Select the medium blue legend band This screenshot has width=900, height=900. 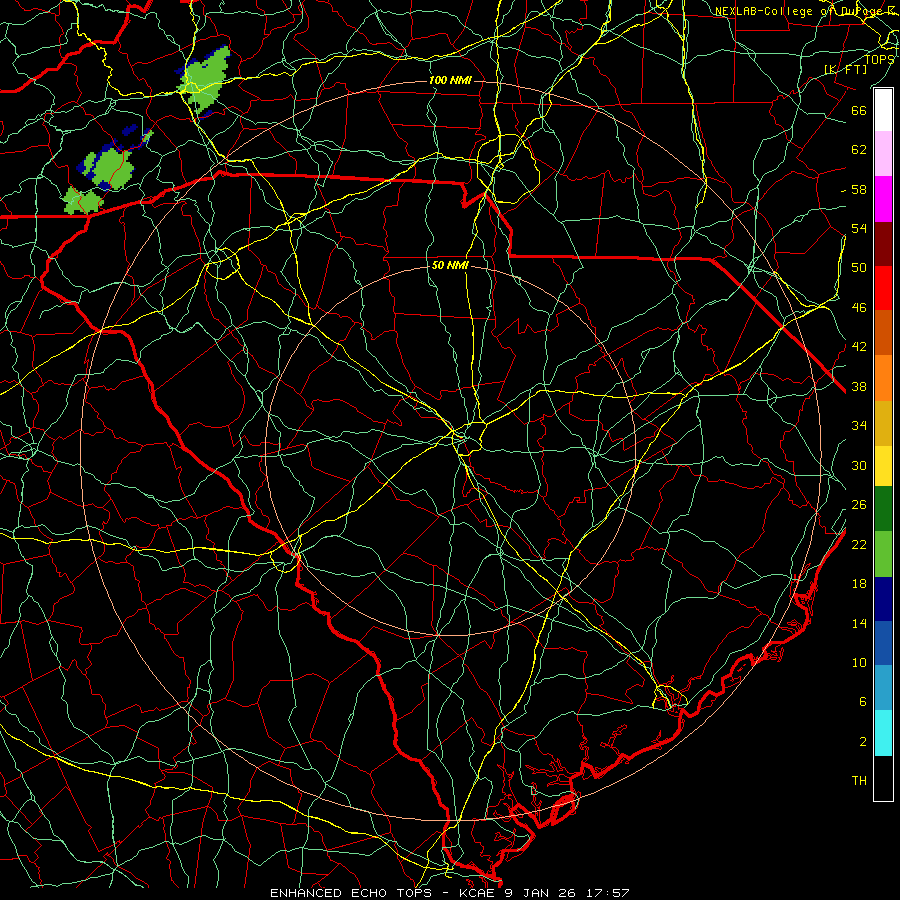coord(883,643)
